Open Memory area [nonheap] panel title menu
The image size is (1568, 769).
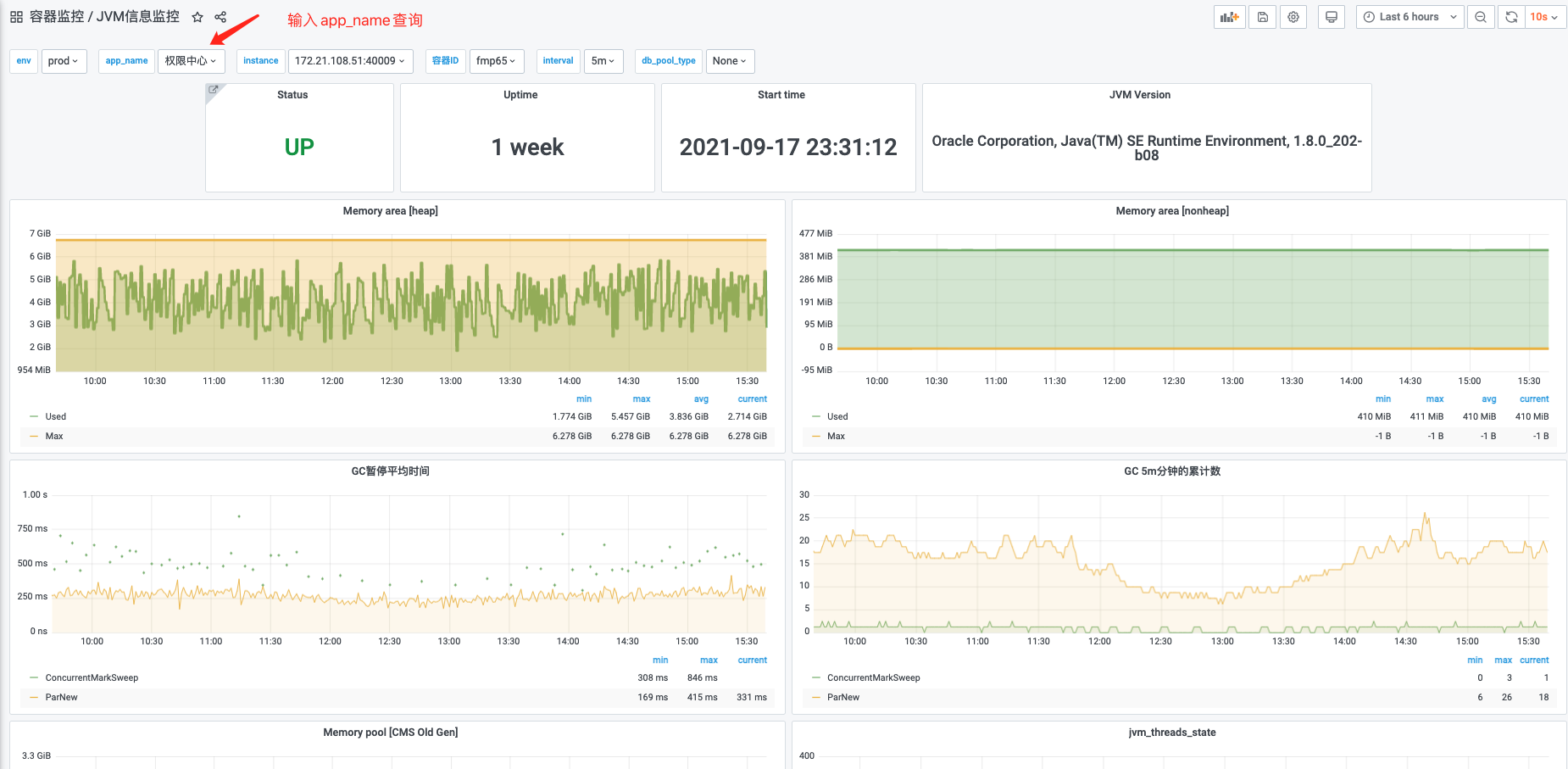(x=1172, y=211)
